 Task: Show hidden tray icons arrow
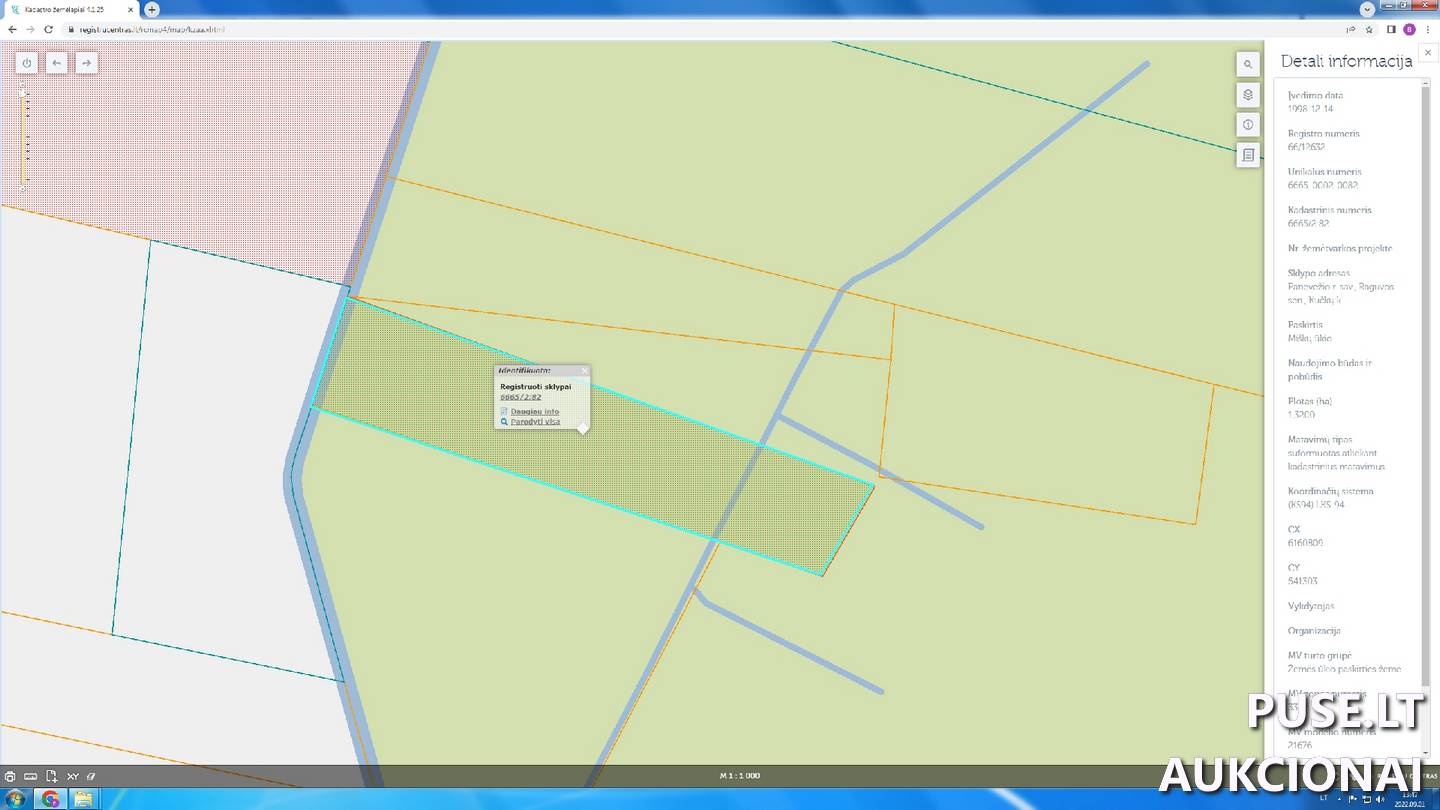(1341, 798)
